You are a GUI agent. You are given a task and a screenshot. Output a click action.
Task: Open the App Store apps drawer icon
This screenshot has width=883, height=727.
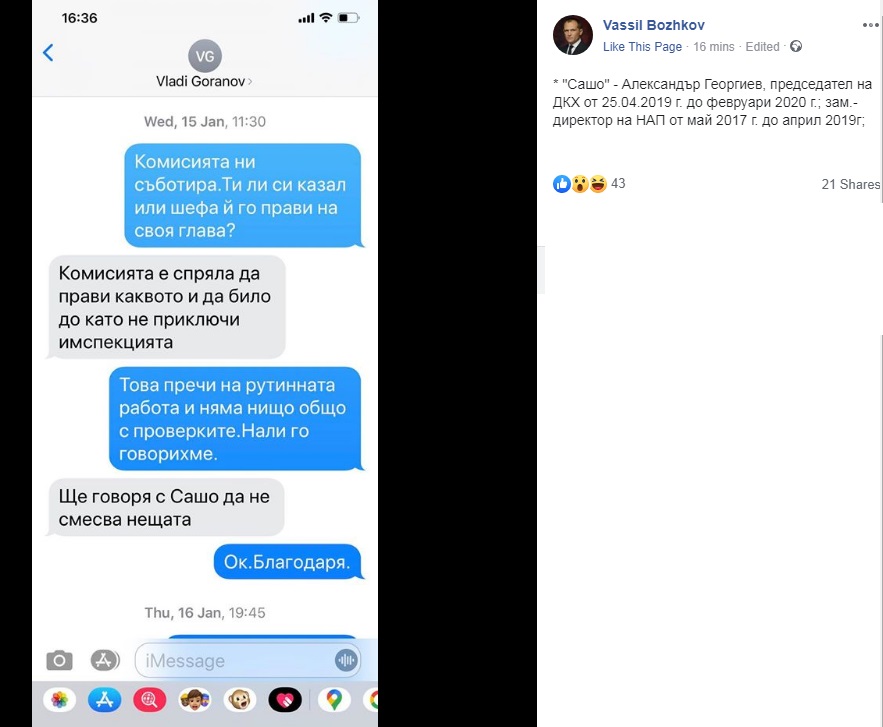click(x=105, y=660)
